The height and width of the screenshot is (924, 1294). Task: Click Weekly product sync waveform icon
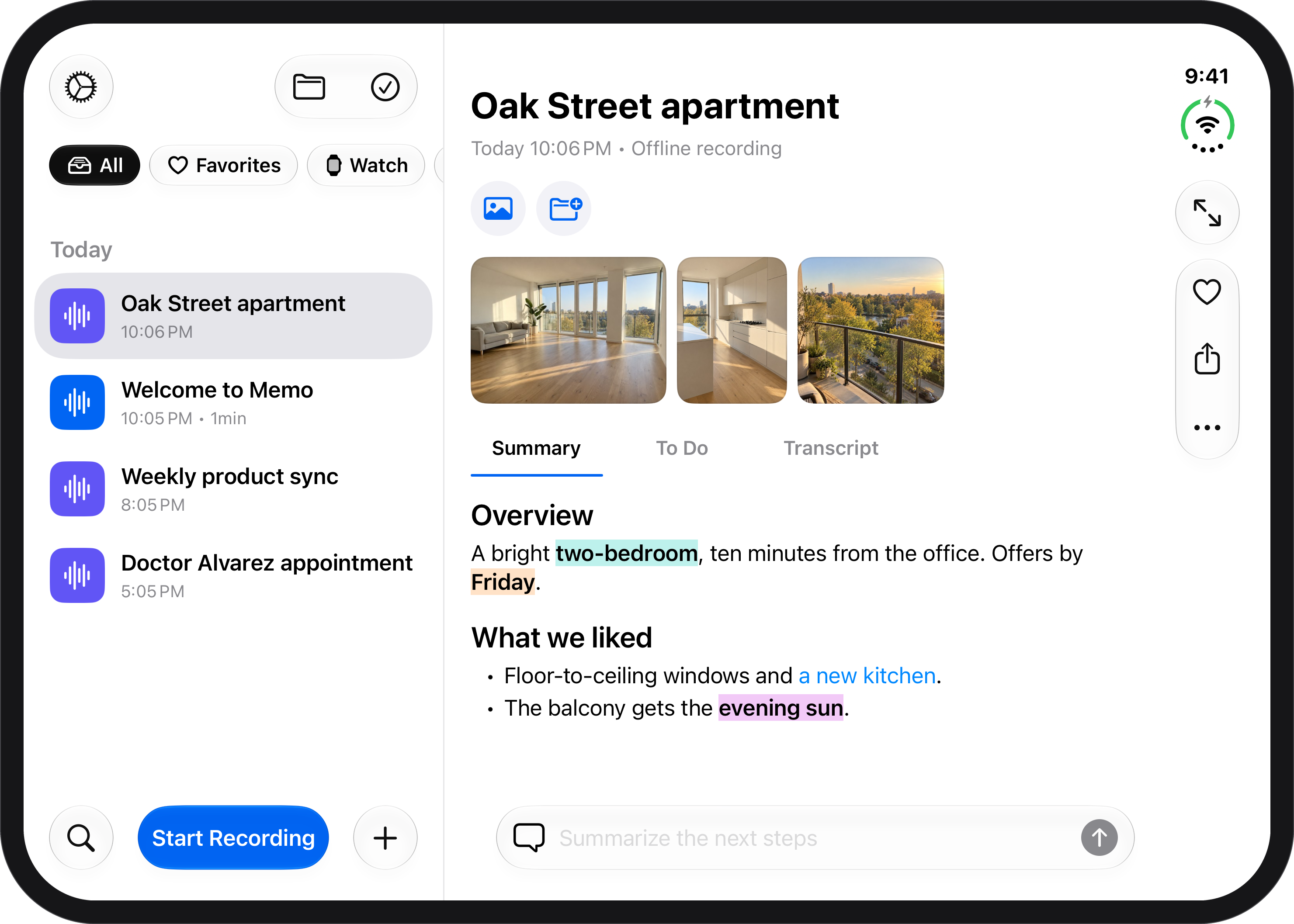point(77,489)
